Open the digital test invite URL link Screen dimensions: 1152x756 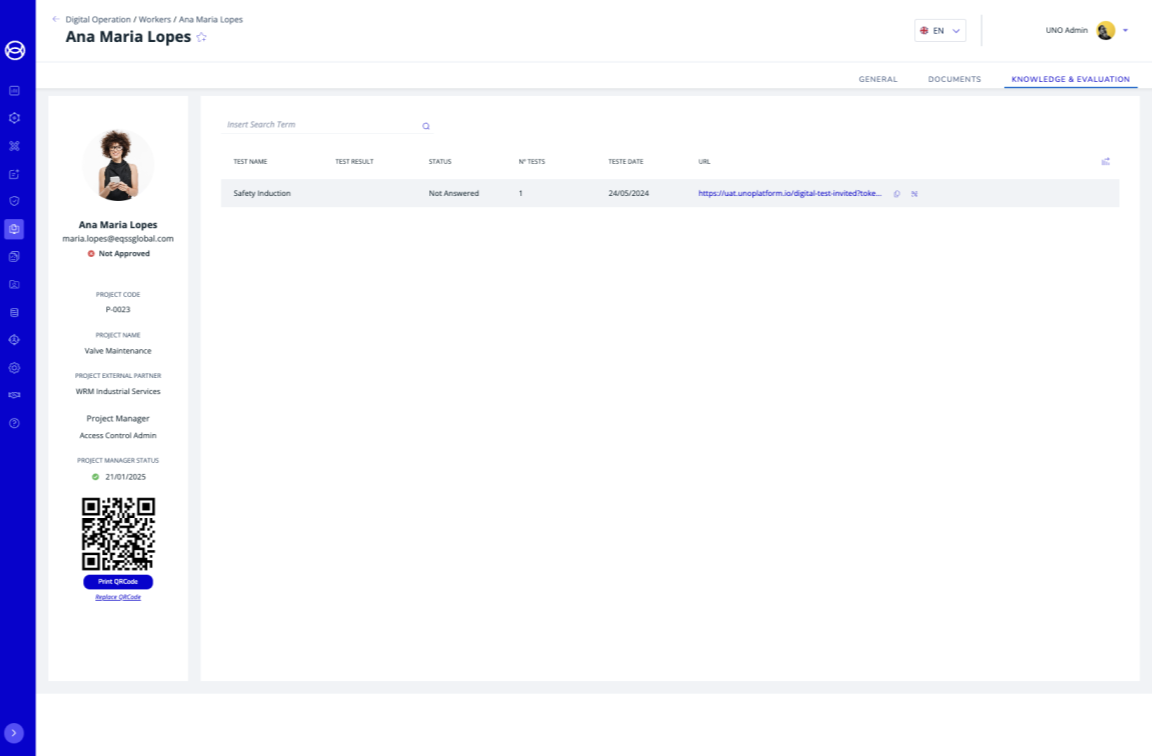(789, 193)
